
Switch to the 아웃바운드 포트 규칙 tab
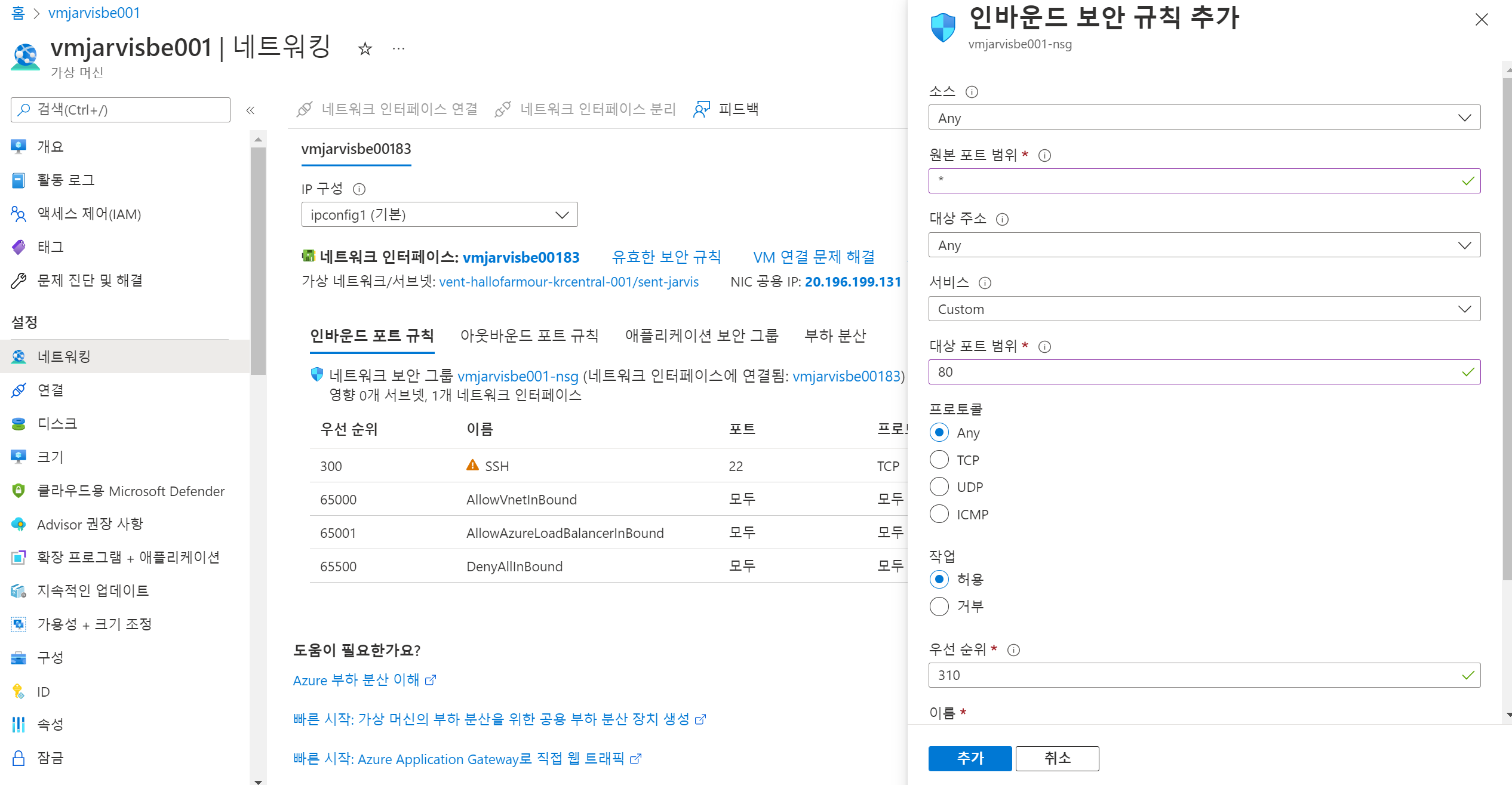(x=529, y=335)
